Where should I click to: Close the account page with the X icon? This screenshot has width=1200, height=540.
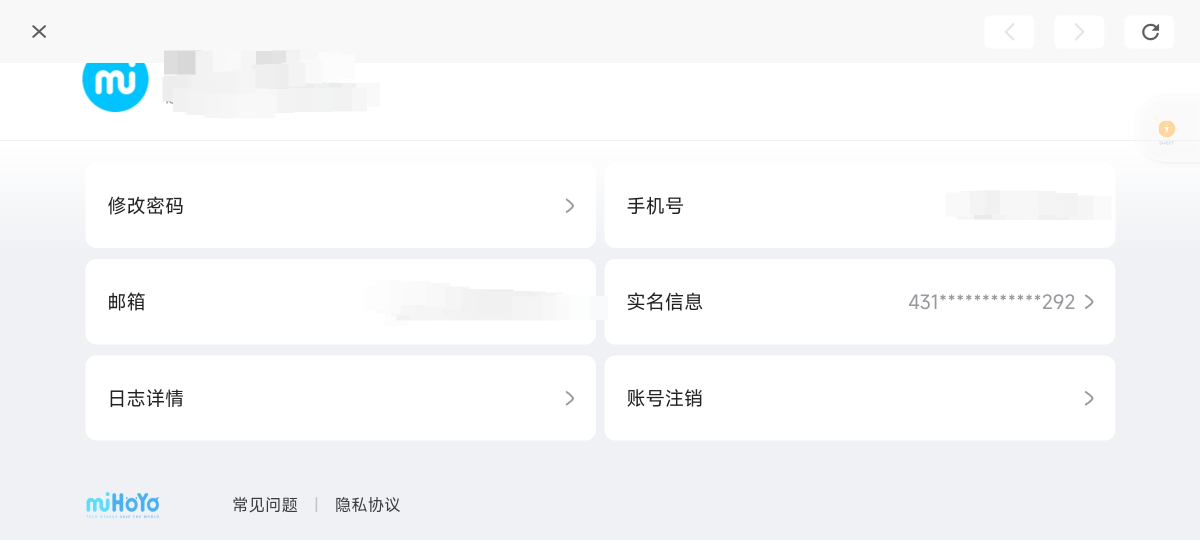point(39,32)
